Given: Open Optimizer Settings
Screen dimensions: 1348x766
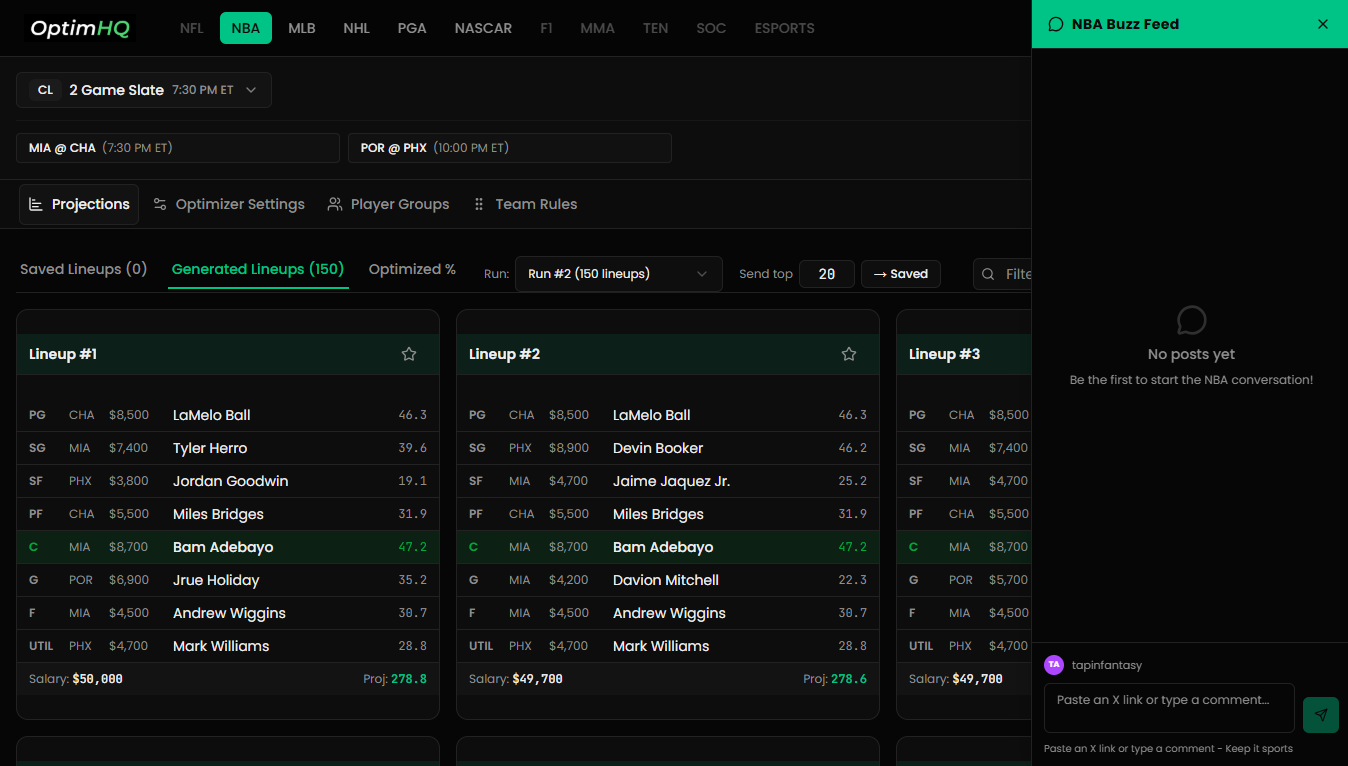Looking at the screenshot, I should coord(229,204).
